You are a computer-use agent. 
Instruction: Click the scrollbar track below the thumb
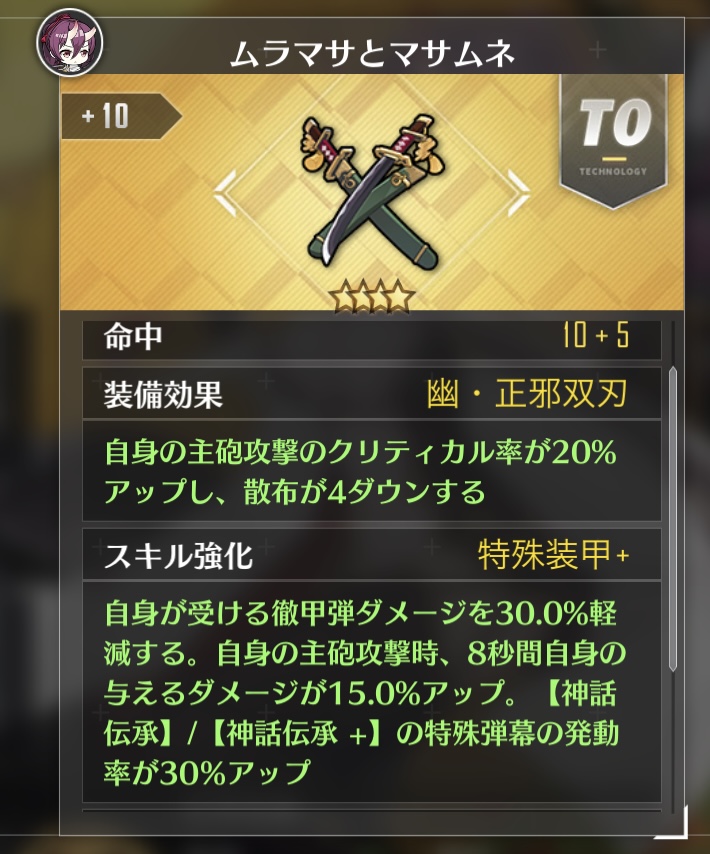673,741
